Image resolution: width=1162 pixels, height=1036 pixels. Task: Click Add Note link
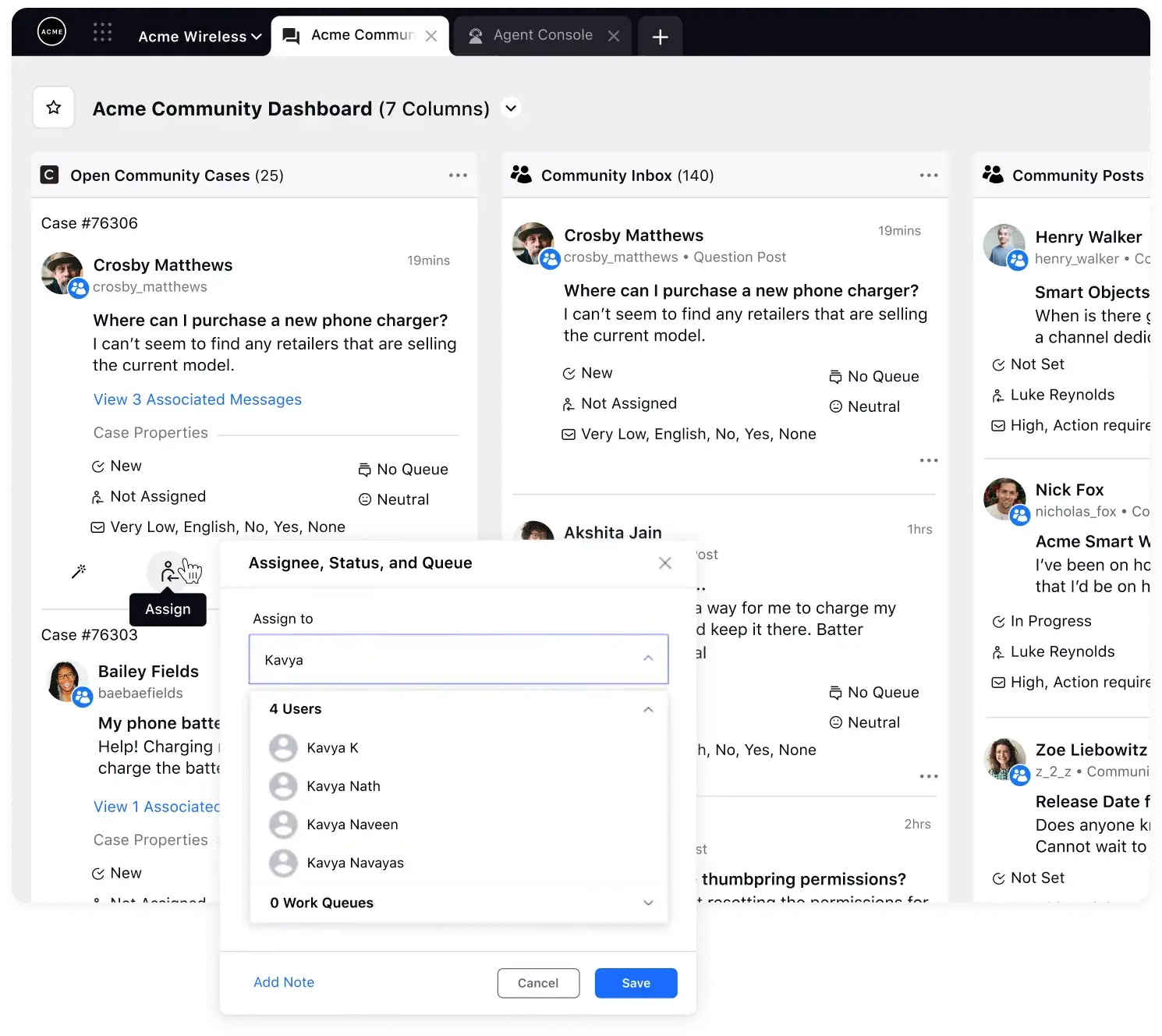point(284,982)
